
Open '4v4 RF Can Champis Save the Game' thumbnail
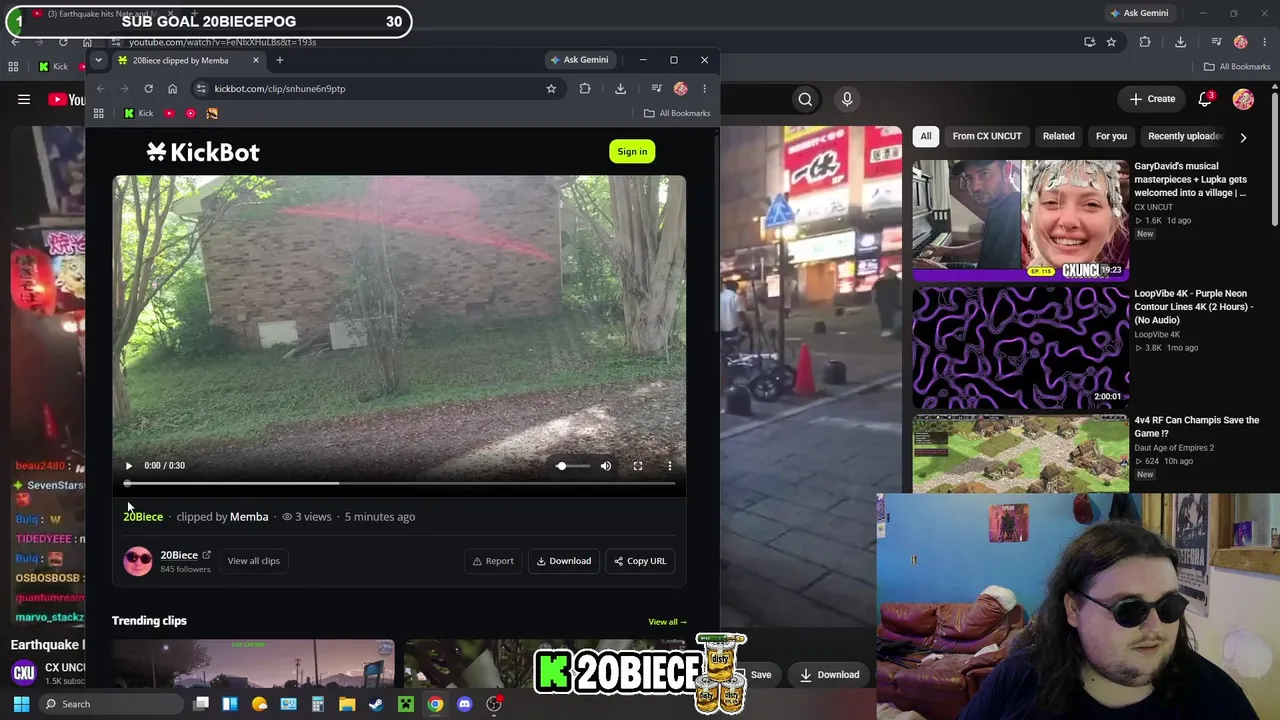1021,454
